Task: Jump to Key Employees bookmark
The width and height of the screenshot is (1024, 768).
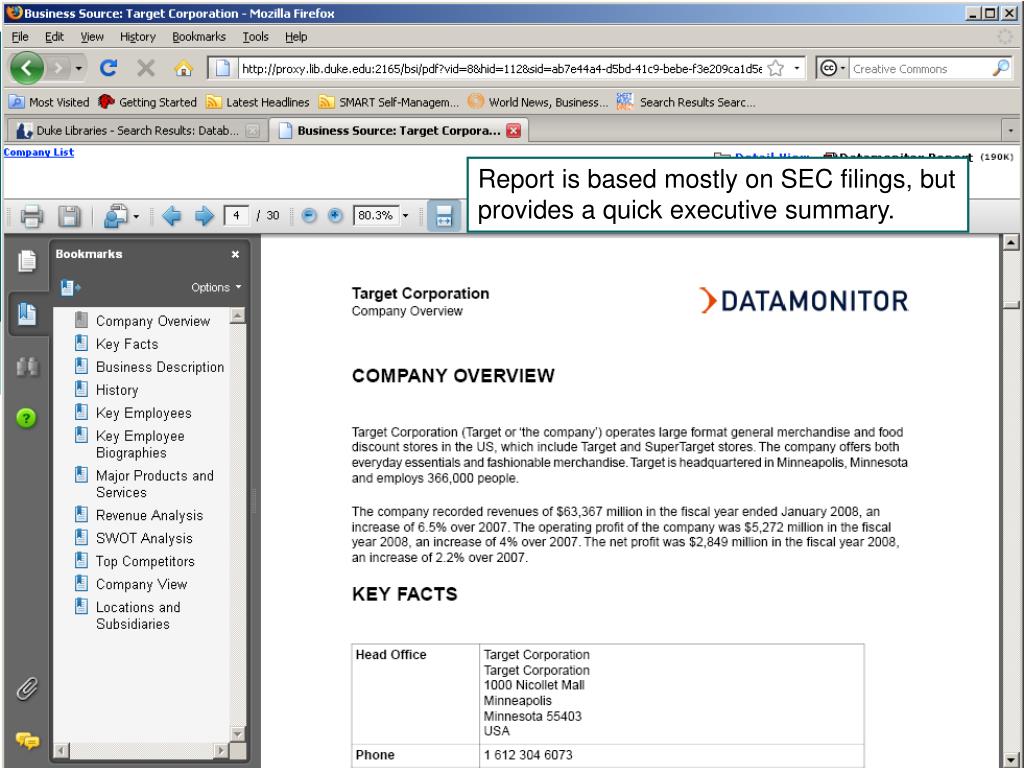Action: click(144, 413)
